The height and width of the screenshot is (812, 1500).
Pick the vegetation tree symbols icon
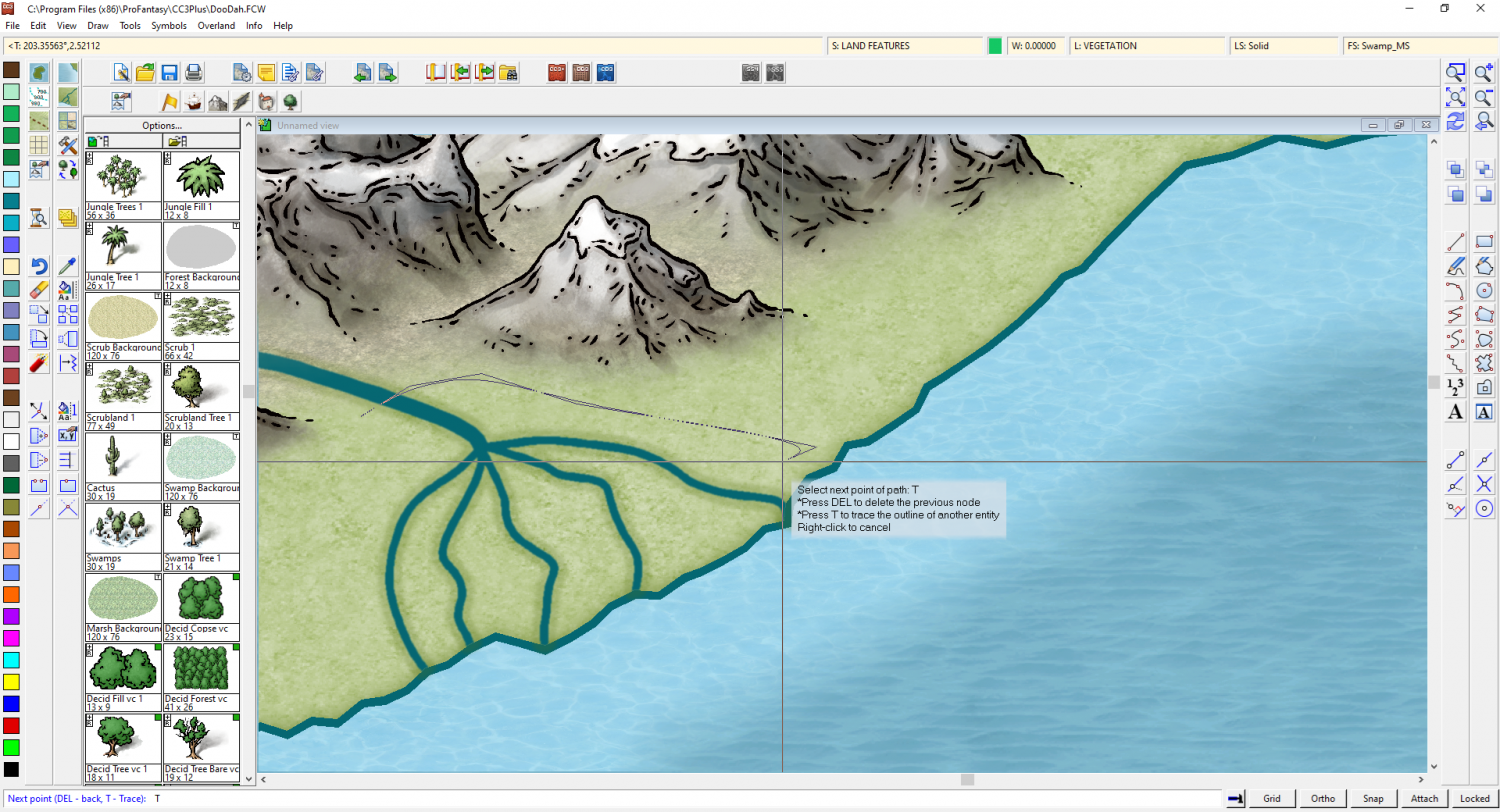point(290,102)
